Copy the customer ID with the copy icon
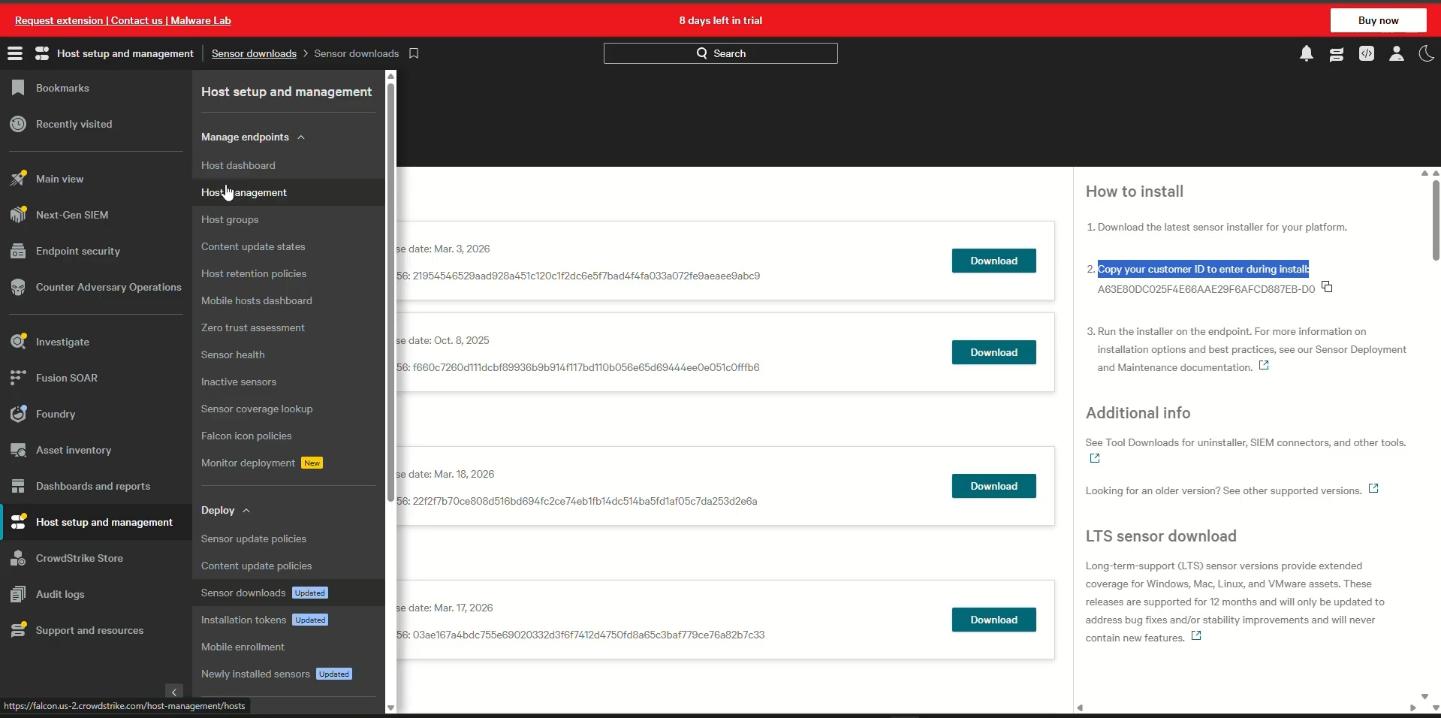Image resolution: width=1441 pixels, height=718 pixels. point(1327,287)
